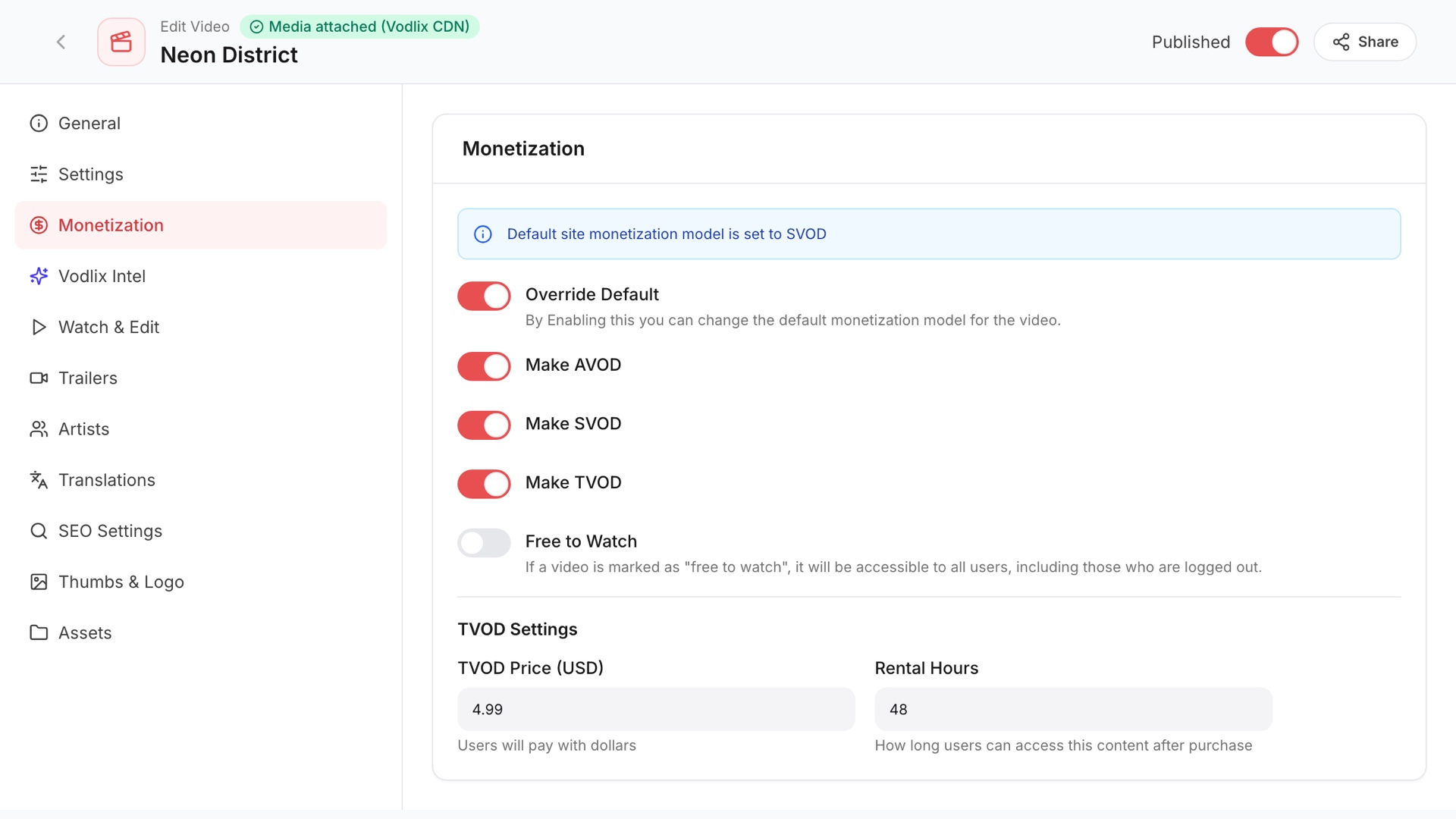1456x819 pixels.
Task: Click the Thumbs & Logo image icon
Action: tap(39, 582)
